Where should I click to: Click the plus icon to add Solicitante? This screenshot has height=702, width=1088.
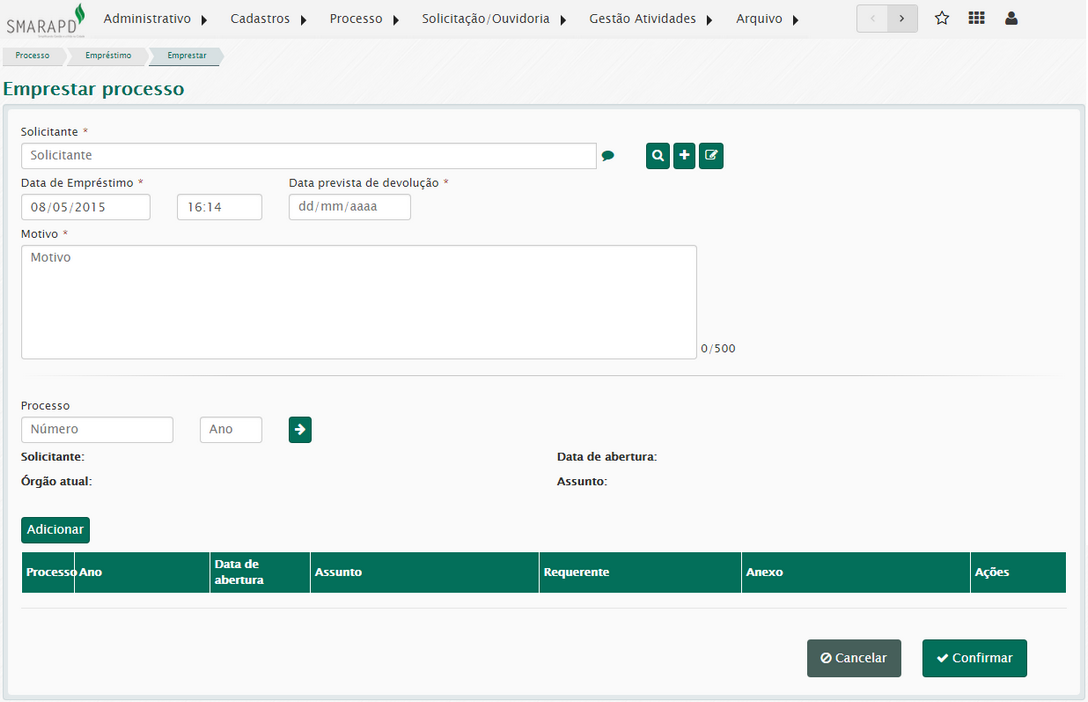pyautogui.click(x=684, y=156)
